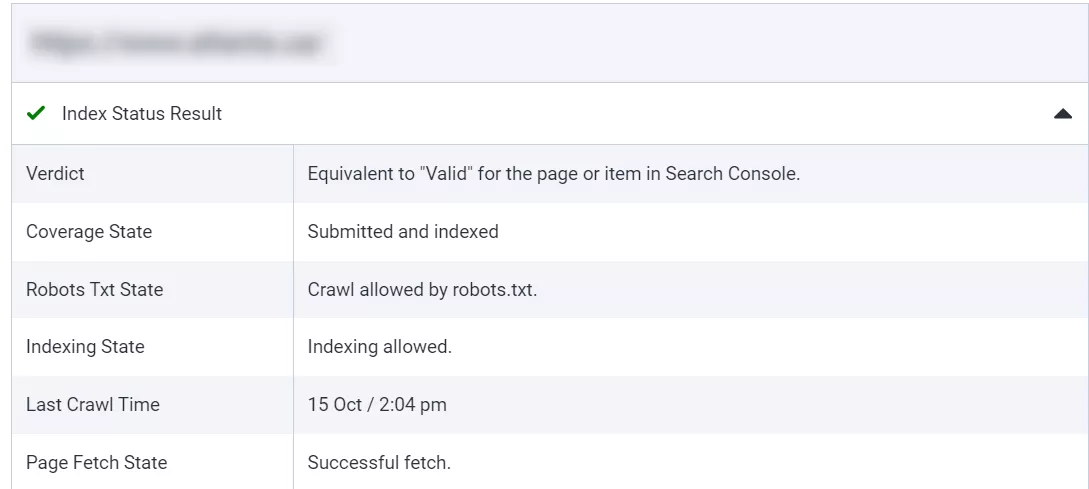Select the Robots Txt State label
Image resolution: width=1089 pixels, height=489 pixels.
click(94, 290)
